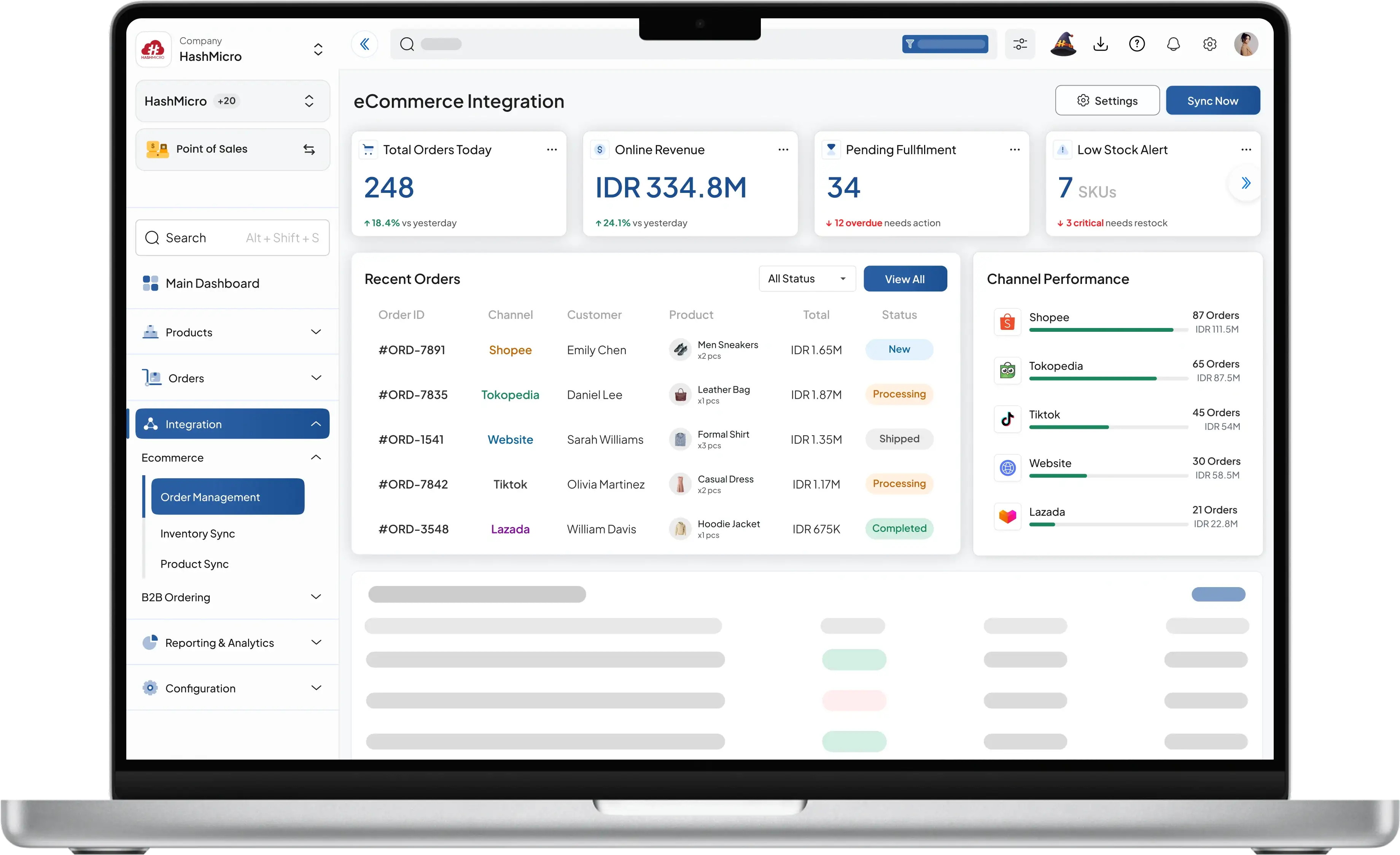The height and width of the screenshot is (855, 1400).
Task: Open more options on Online Revenue card
Action: [783, 150]
